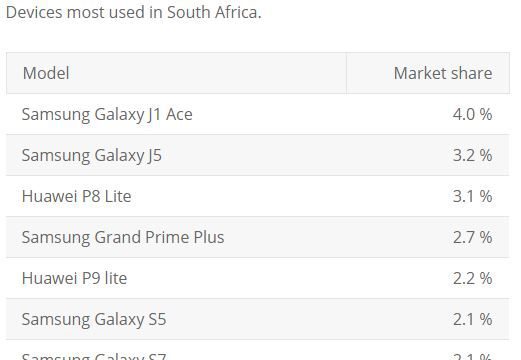This screenshot has width=521, height=360.
Task: Click Huawei P8 Lite model entry
Action: [x=76, y=196]
